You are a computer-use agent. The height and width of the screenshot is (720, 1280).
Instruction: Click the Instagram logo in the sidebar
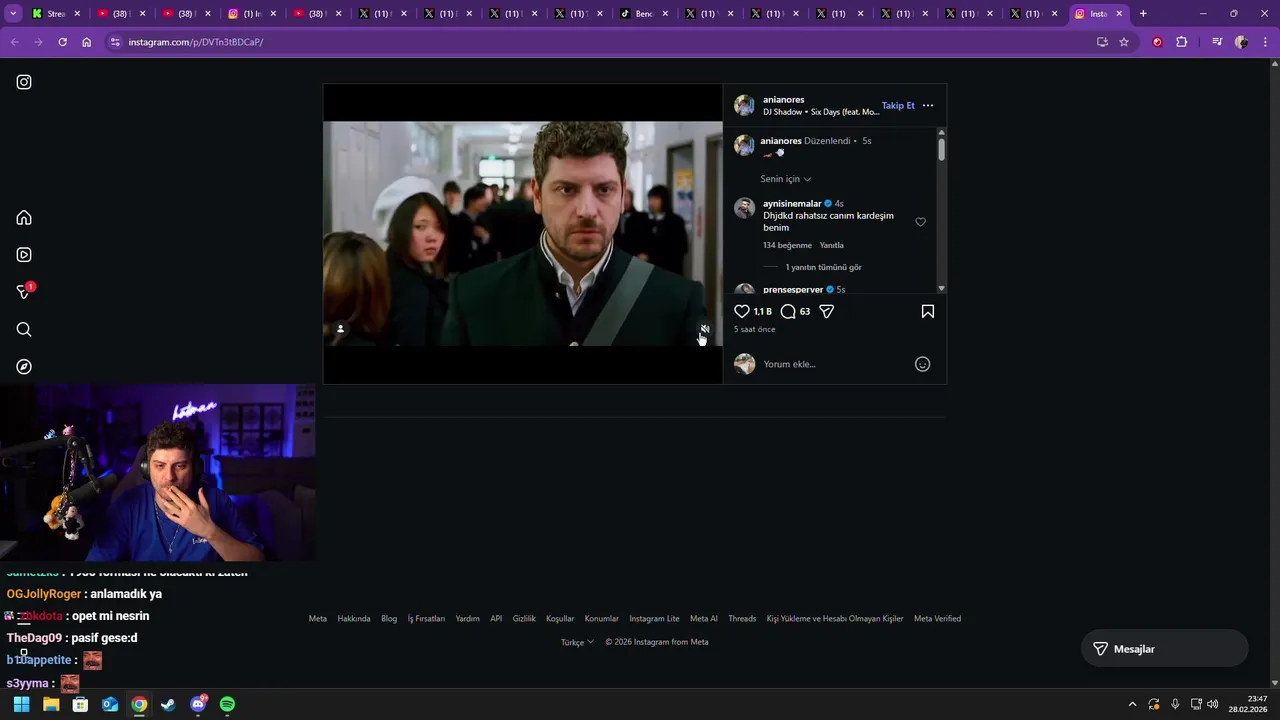[x=24, y=82]
